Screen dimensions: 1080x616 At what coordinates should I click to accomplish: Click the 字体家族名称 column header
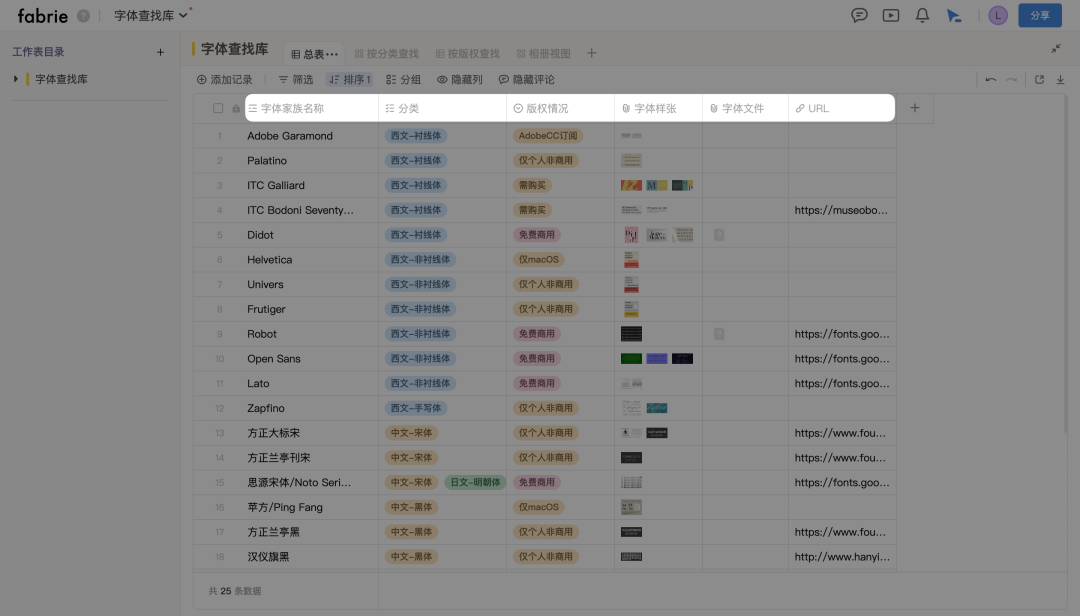(x=312, y=108)
